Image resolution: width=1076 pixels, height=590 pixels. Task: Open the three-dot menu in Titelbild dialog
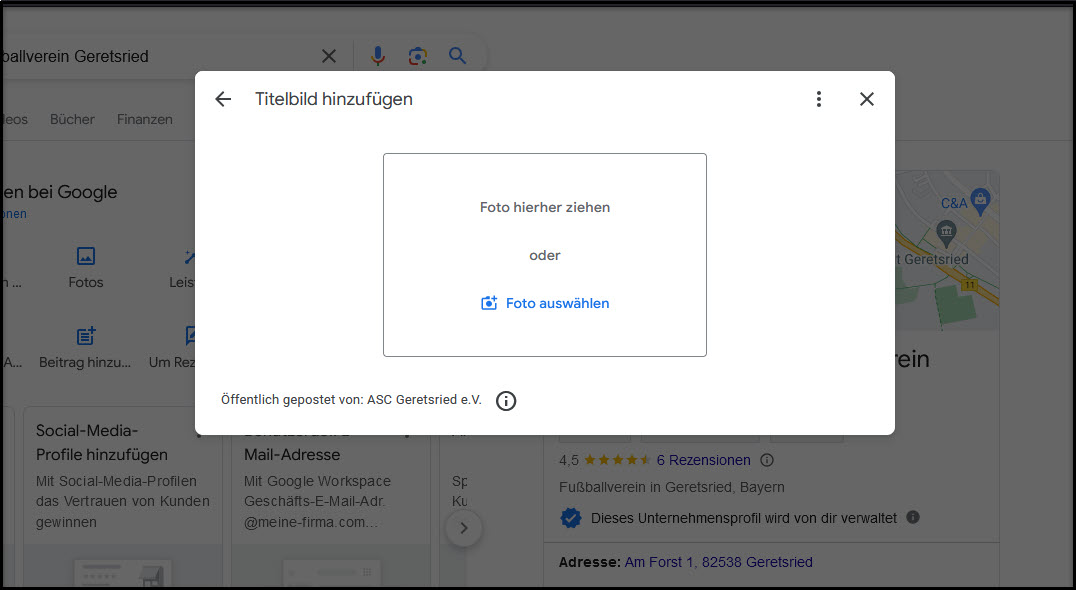[x=818, y=99]
